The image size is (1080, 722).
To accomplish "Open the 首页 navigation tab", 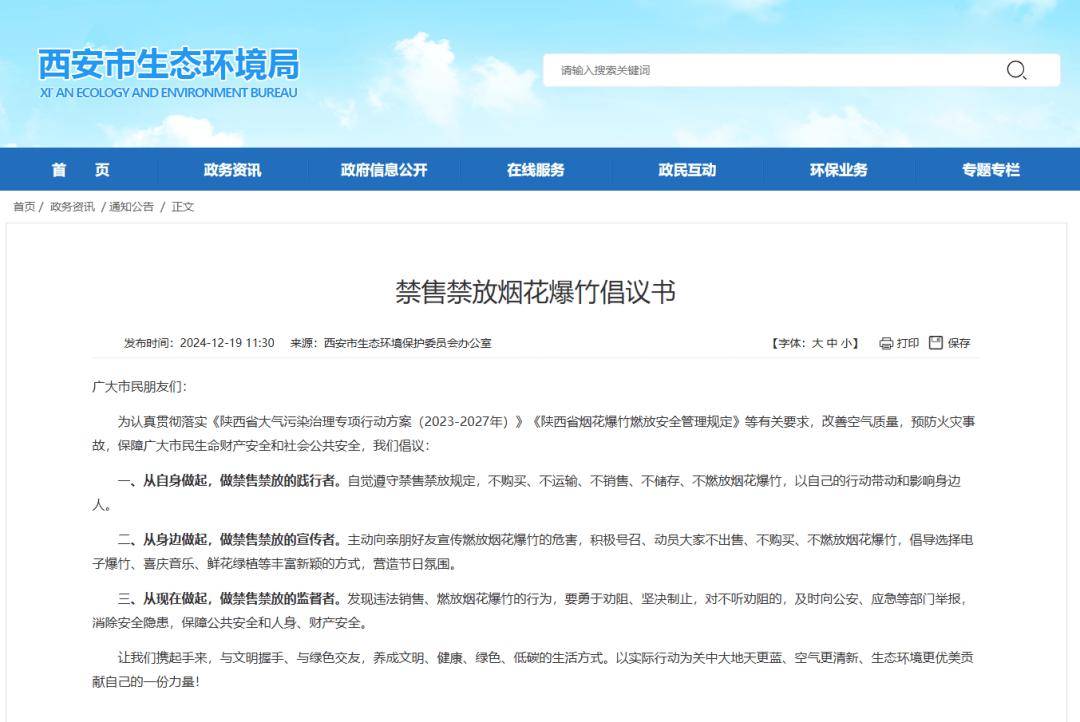I will click(81, 170).
